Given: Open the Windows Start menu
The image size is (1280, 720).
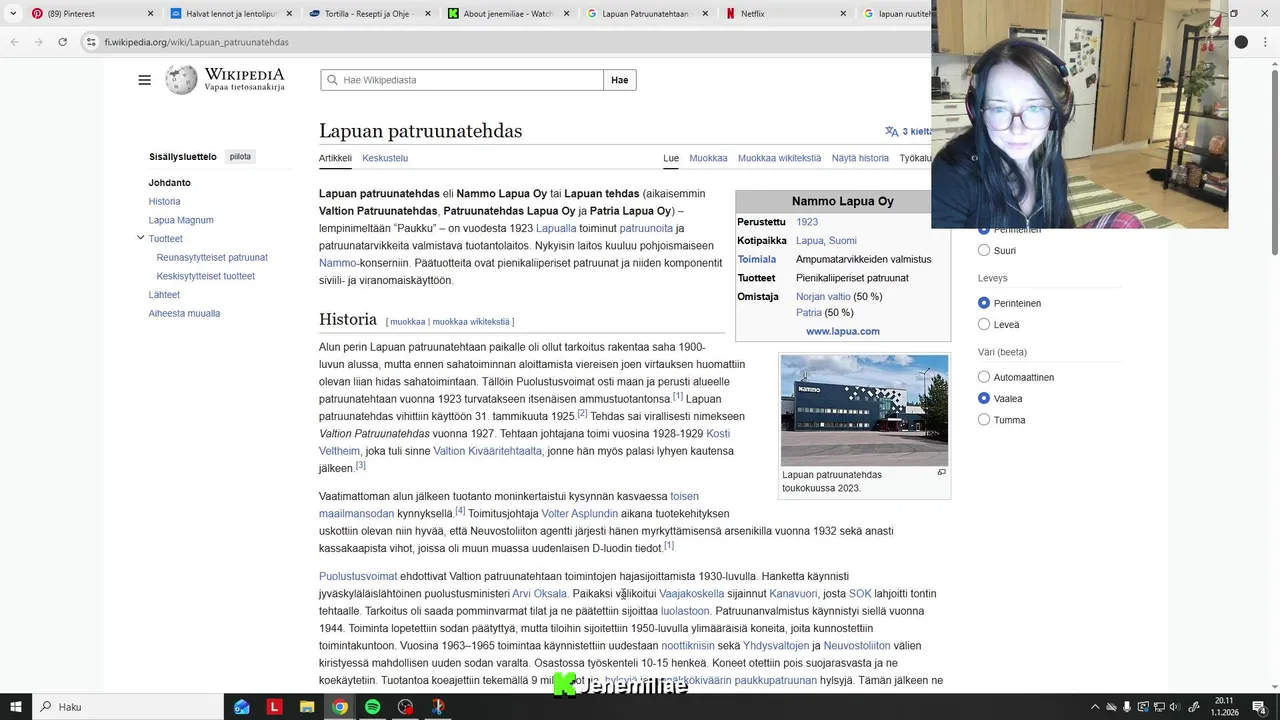Looking at the screenshot, I should tap(15, 707).
